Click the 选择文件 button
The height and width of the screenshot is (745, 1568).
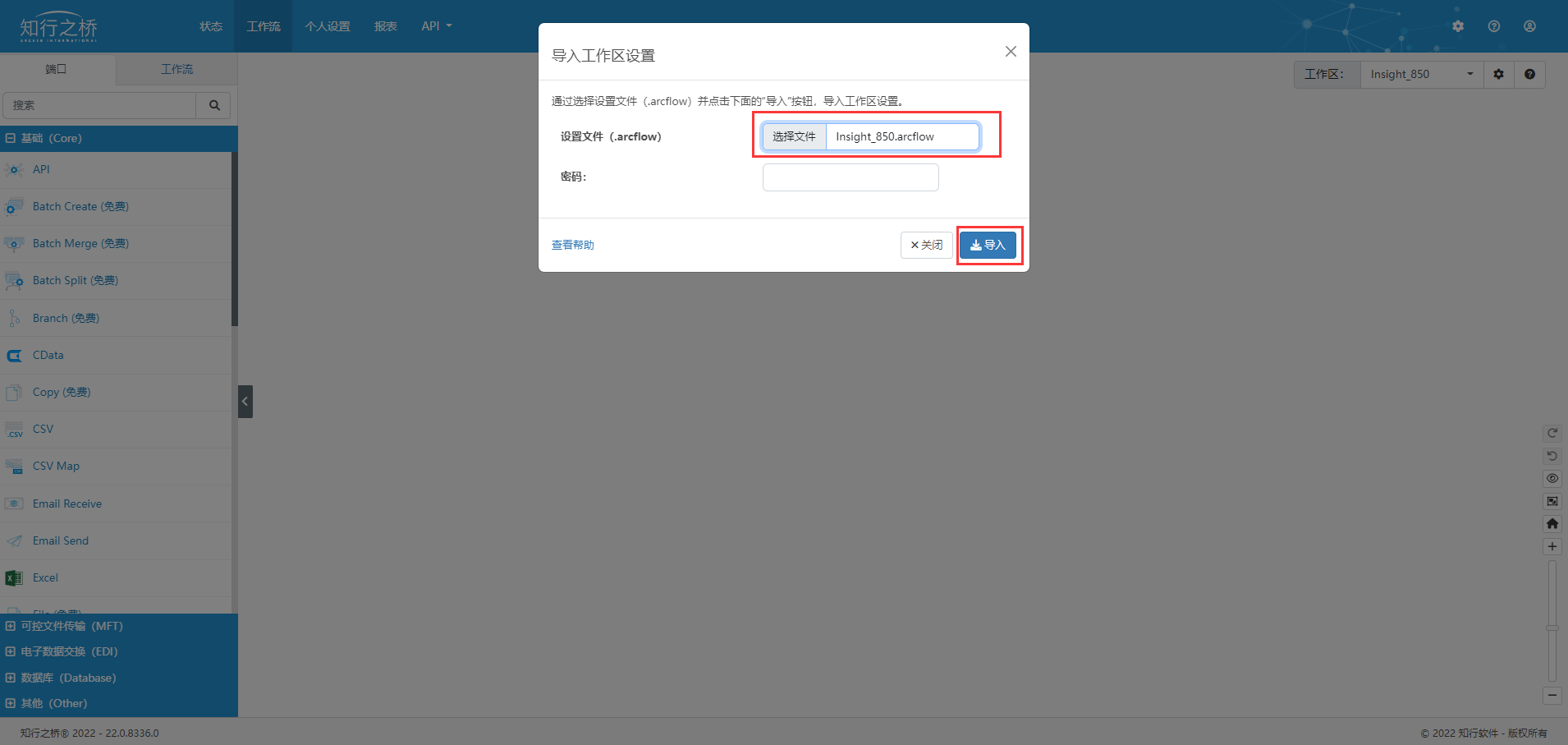[x=794, y=136]
